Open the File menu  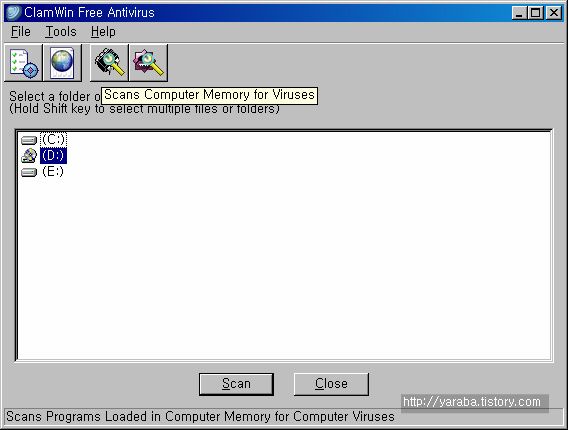pos(21,32)
